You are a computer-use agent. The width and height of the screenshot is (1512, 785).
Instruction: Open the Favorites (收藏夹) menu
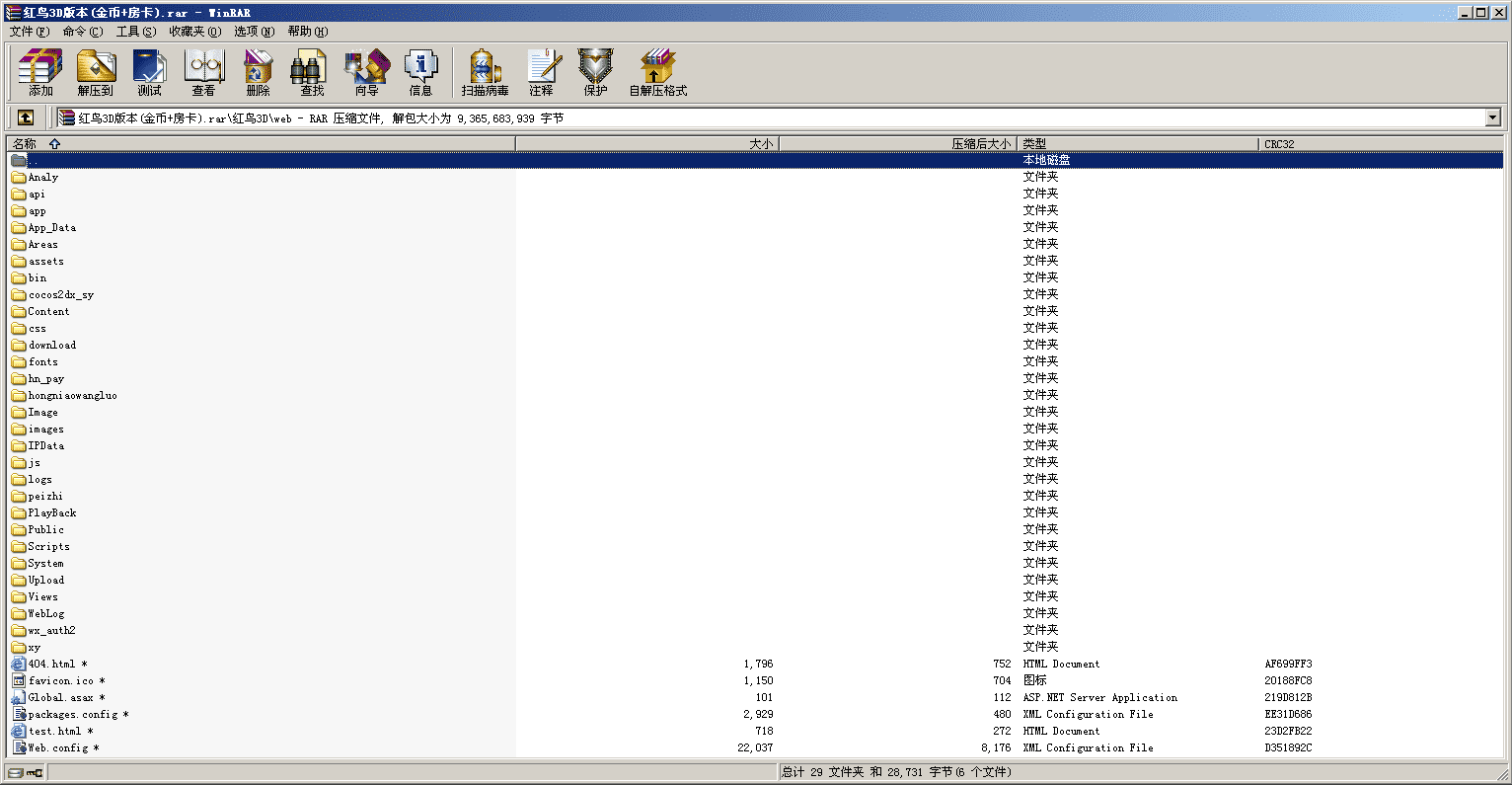click(x=194, y=32)
